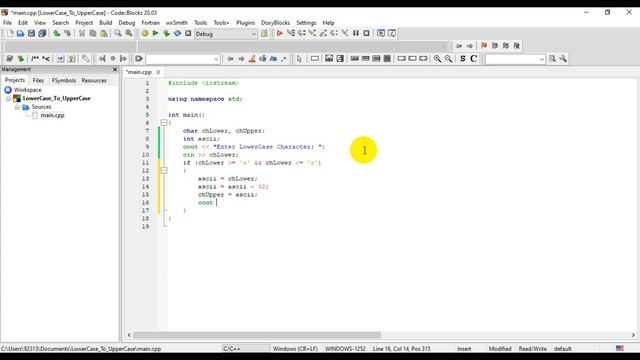Collapse the Sources folder
640x360 pixels.
17,107
